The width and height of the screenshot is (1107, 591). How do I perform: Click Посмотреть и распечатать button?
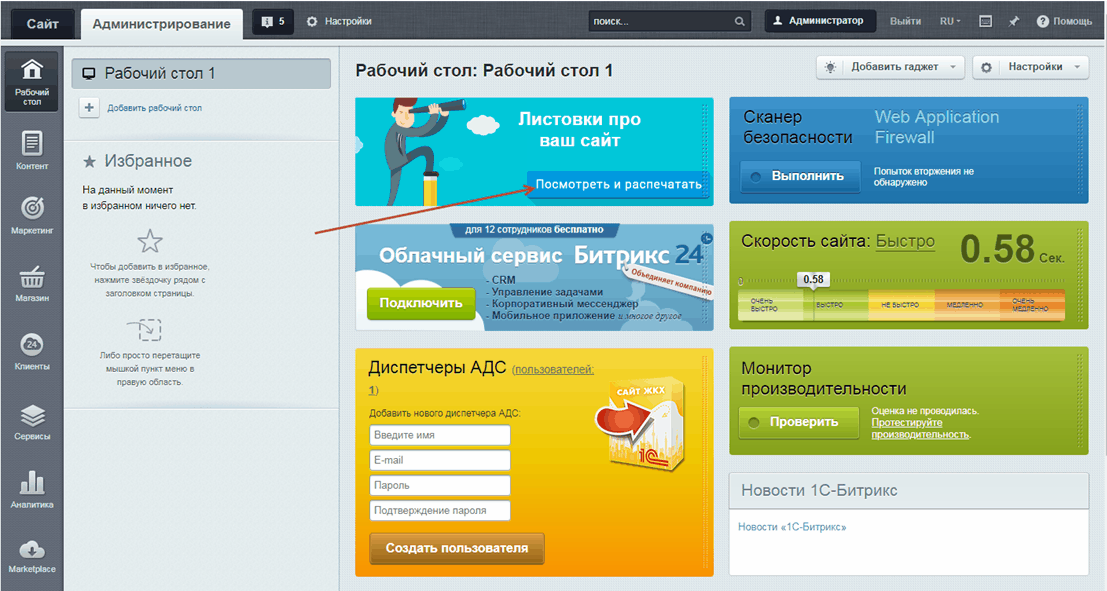click(618, 184)
